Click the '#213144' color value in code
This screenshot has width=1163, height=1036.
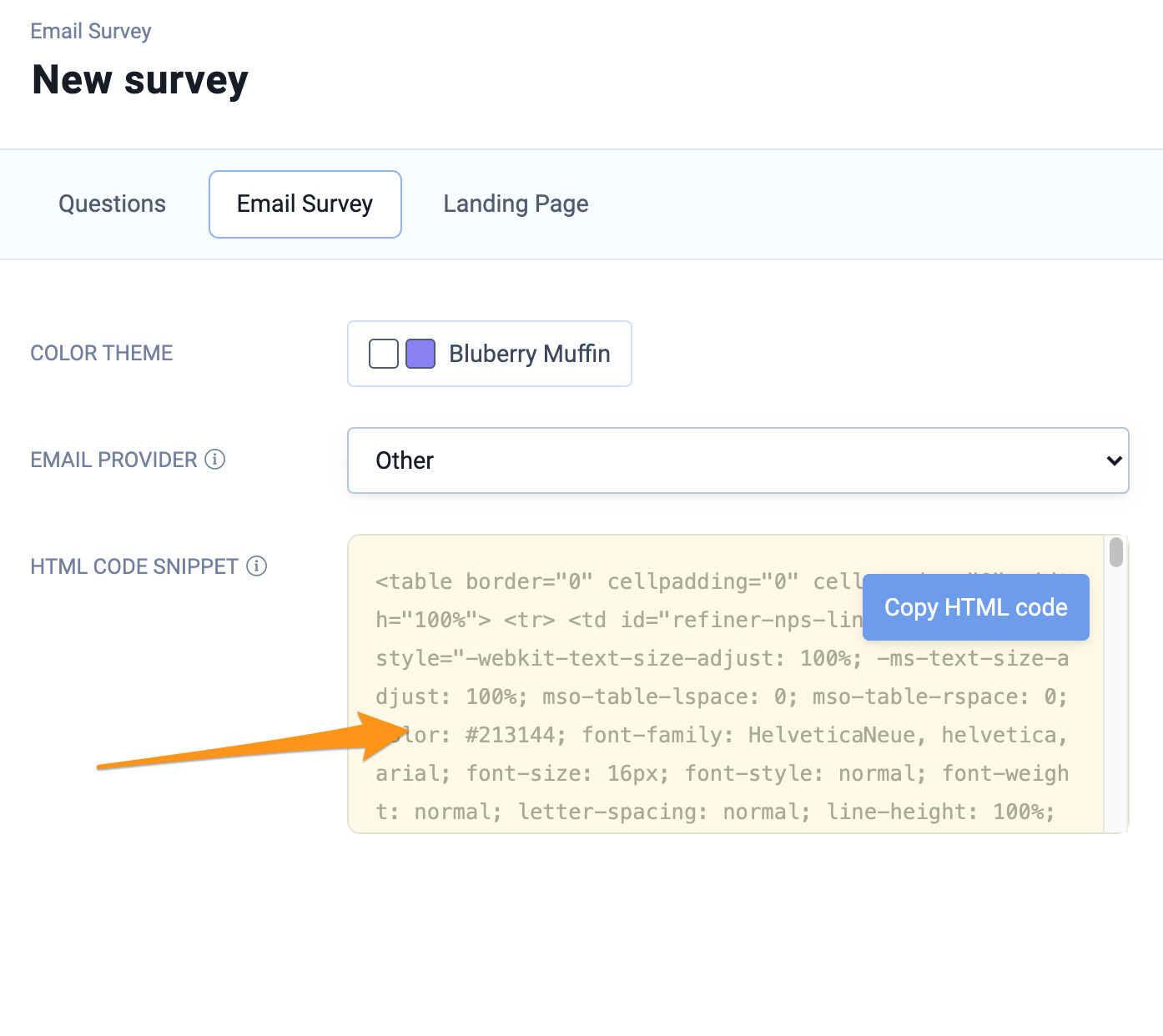(x=510, y=735)
